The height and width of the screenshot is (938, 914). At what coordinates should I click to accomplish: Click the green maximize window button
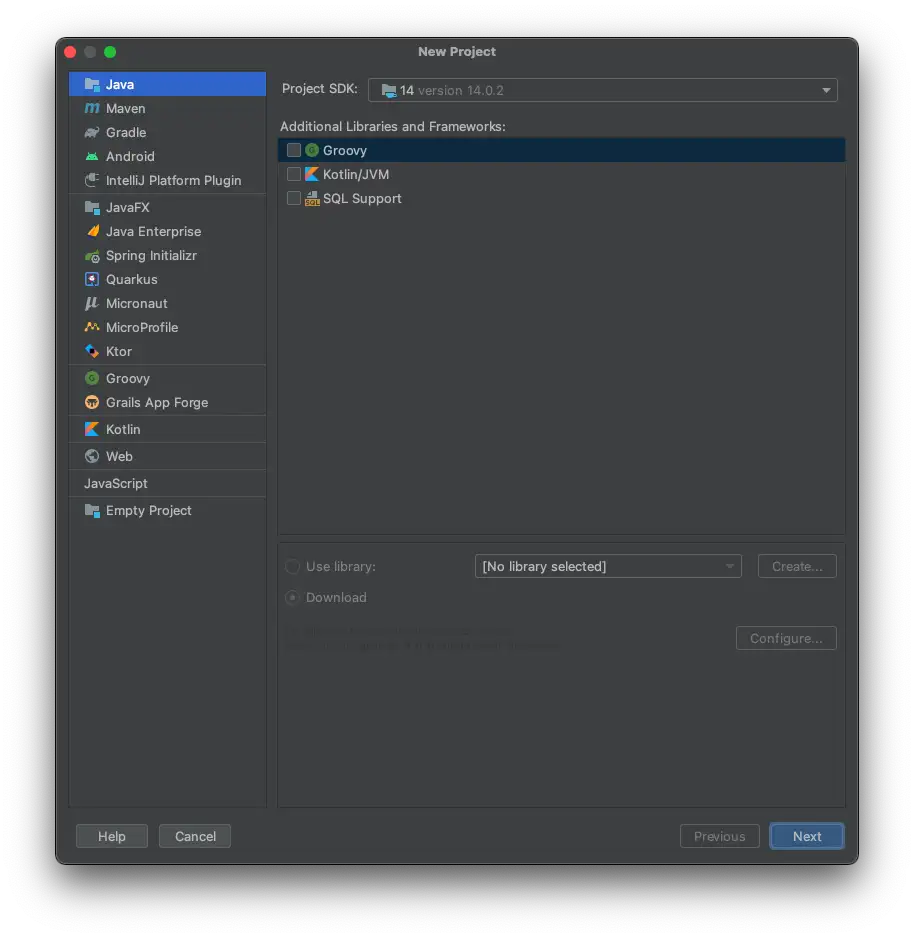pyautogui.click(x=110, y=52)
